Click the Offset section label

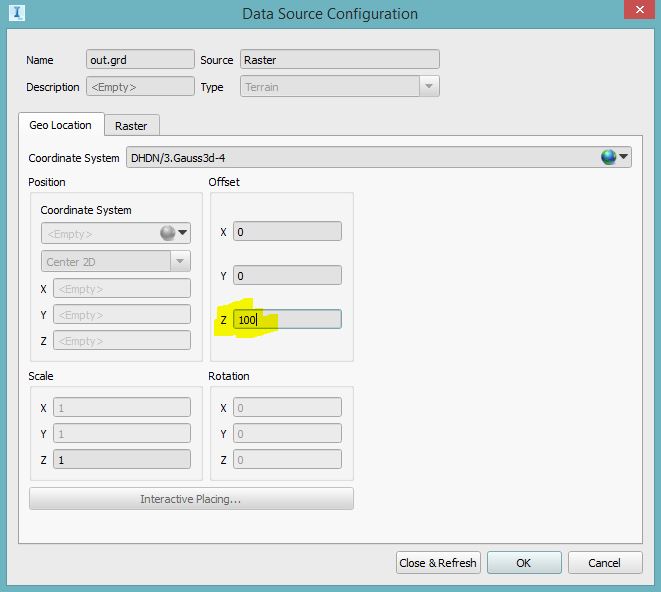(x=224, y=182)
